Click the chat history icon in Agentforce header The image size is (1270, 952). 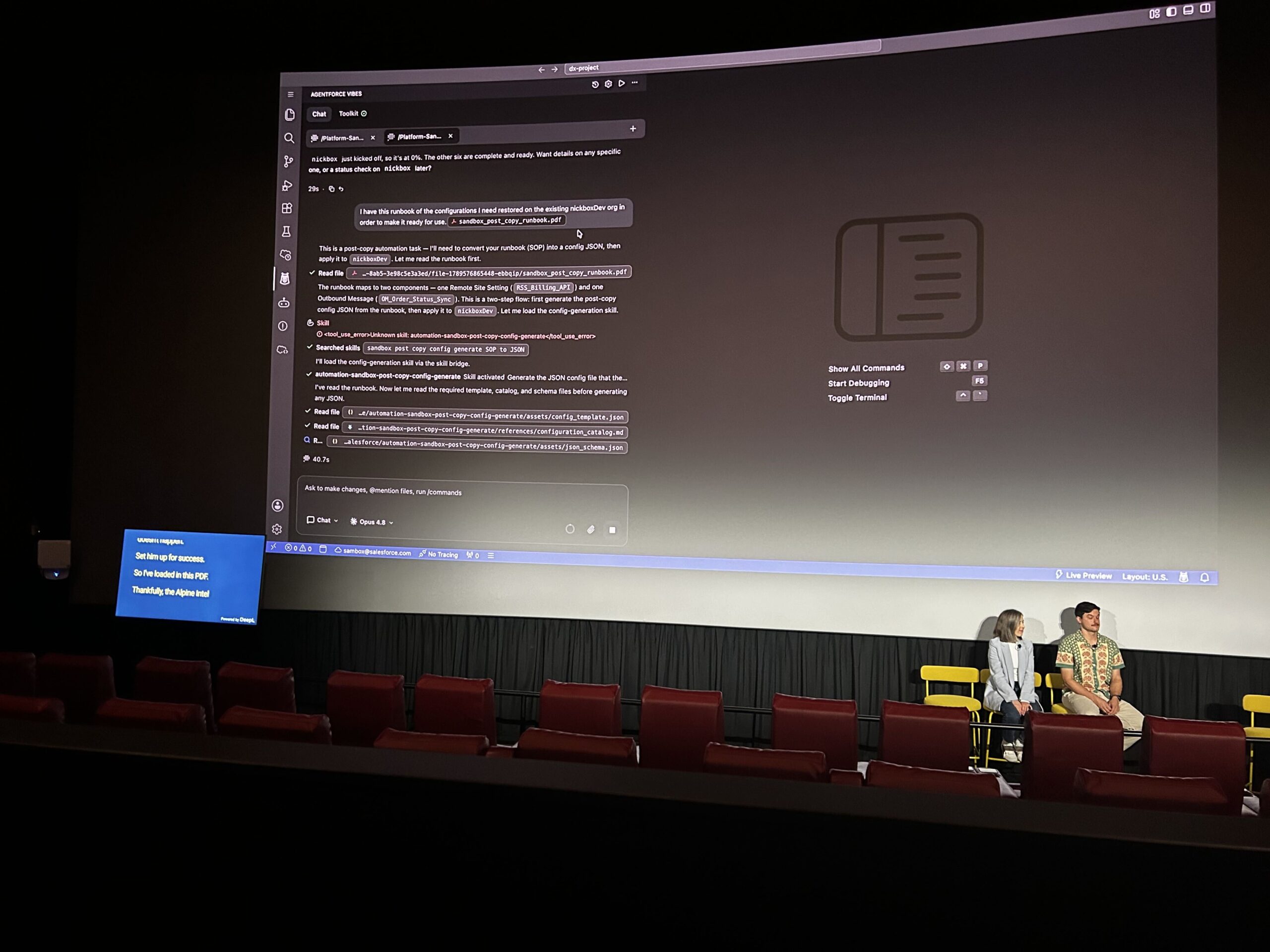point(595,84)
